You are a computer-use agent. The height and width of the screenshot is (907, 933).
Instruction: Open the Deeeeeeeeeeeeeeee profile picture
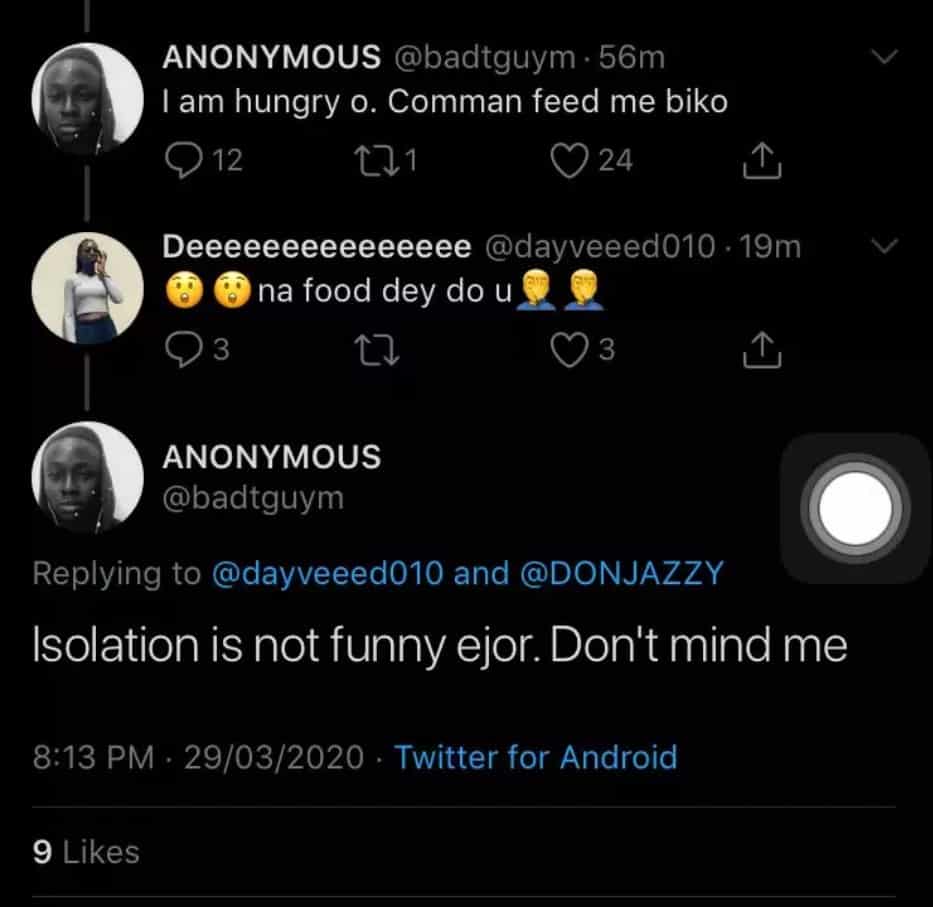click(x=87, y=288)
